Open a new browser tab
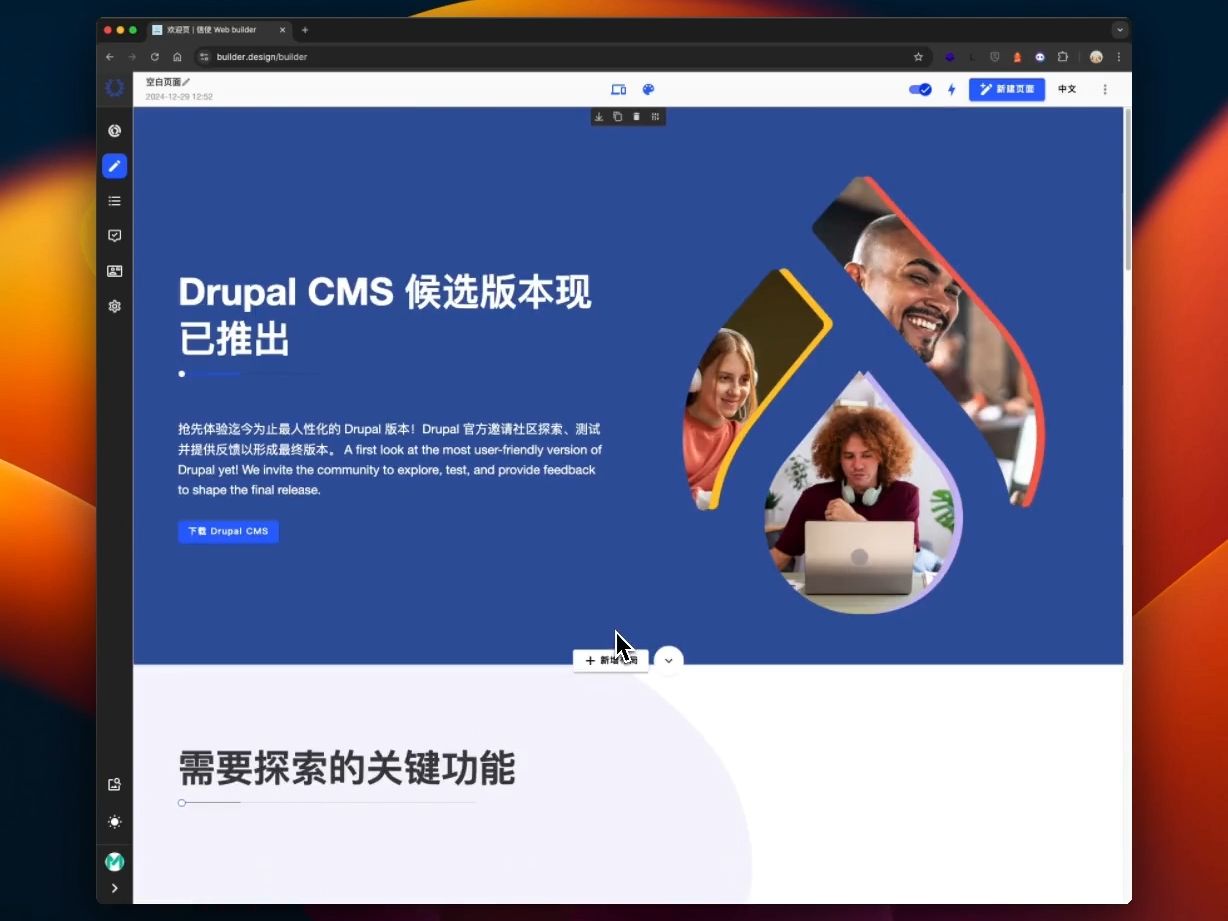 point(305,30)
